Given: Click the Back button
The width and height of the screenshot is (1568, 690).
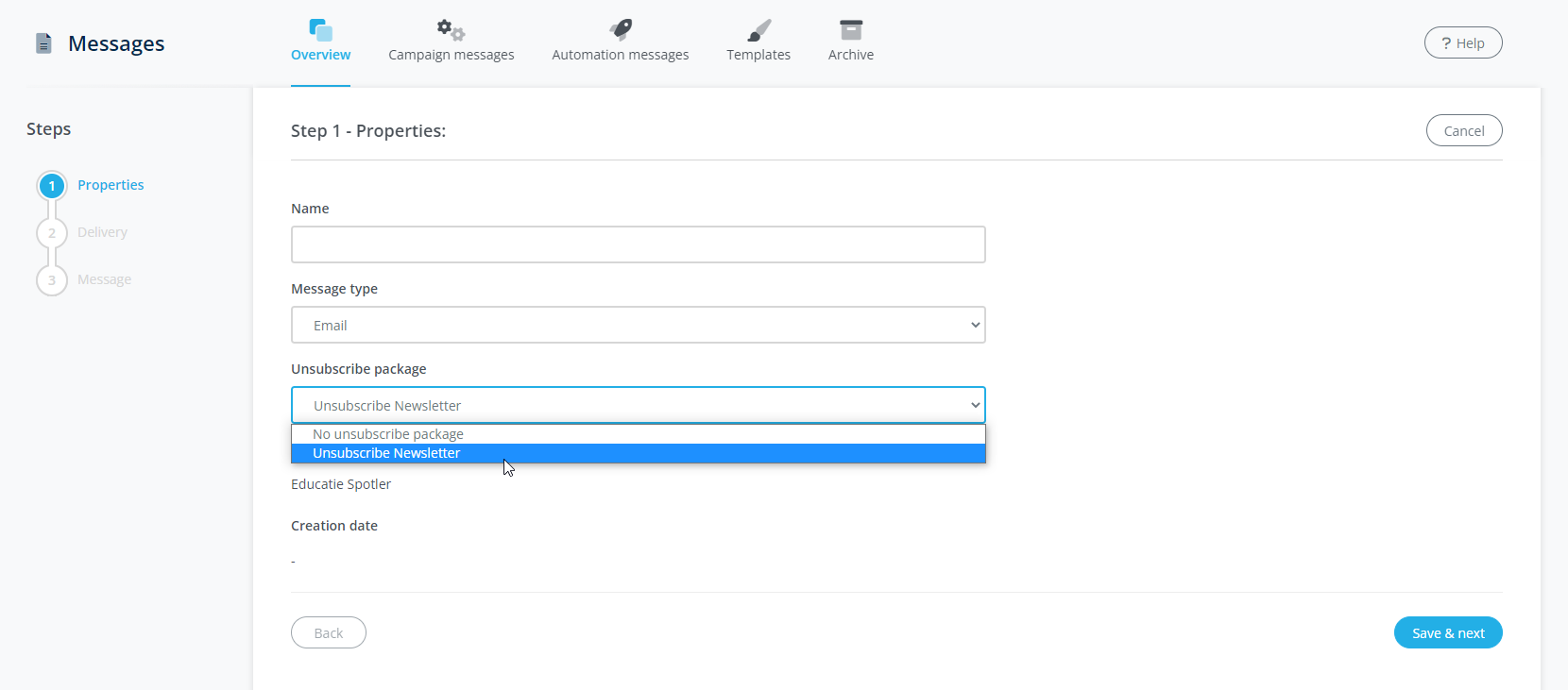Looking at the screenshot, I should 329,633.
